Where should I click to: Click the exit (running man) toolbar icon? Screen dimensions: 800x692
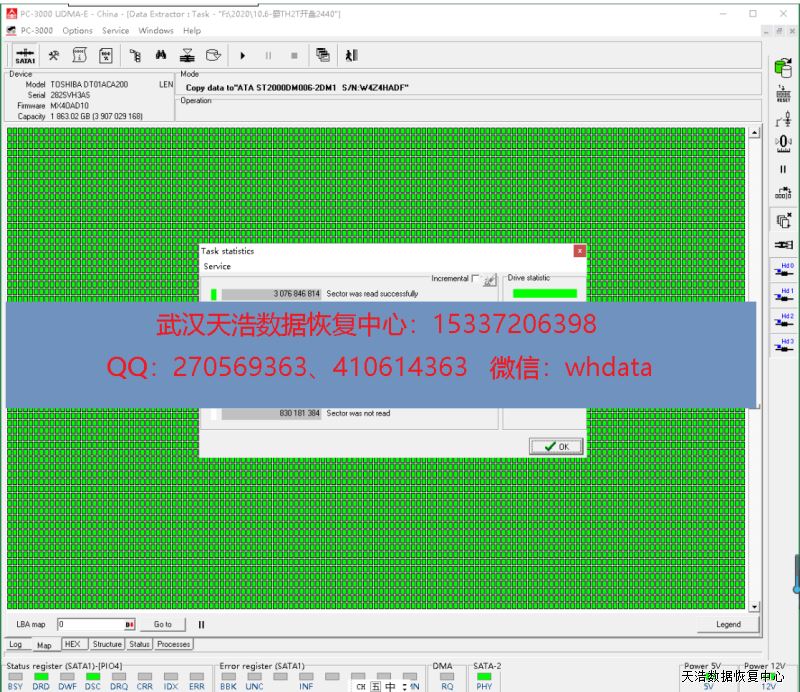coord(351,56)
